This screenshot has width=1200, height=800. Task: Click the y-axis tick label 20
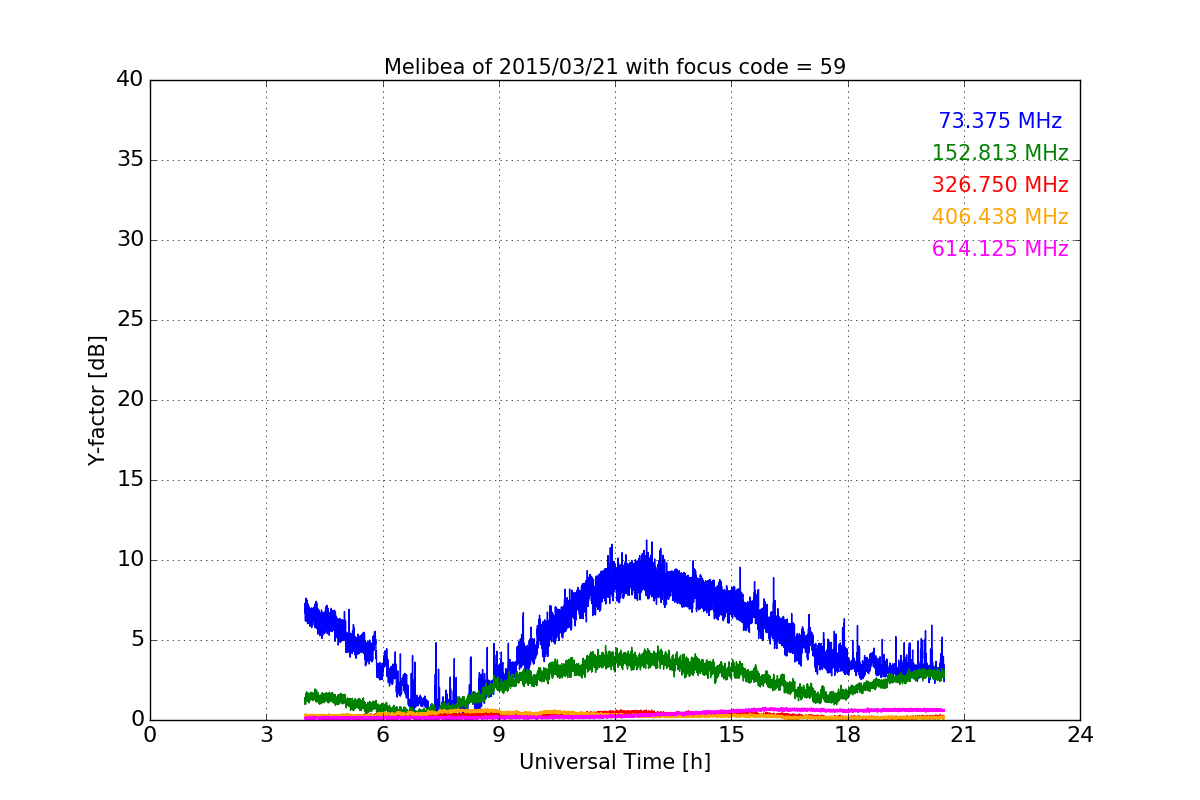[x=130, y=400]
